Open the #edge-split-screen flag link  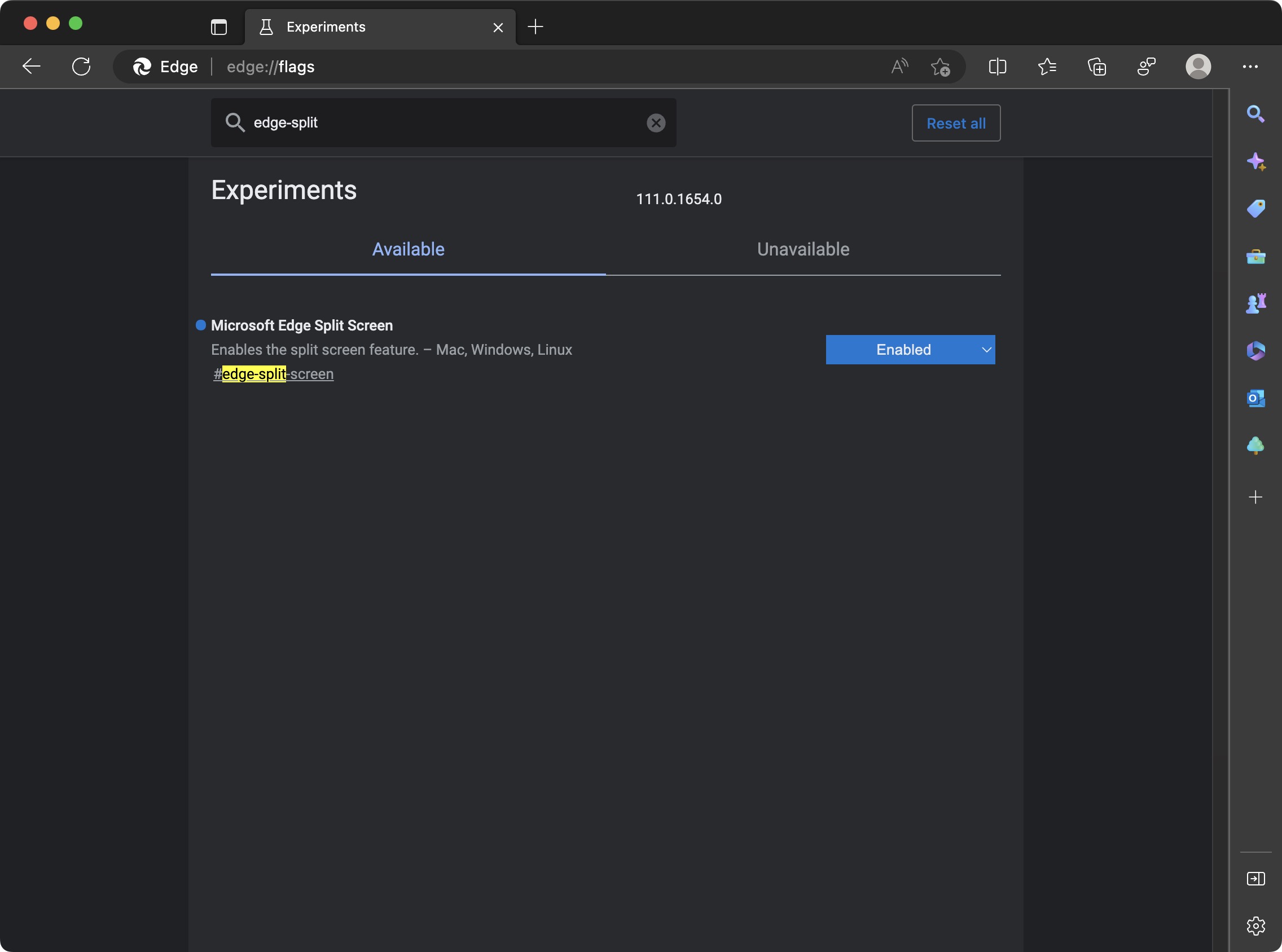coord(274,374)
